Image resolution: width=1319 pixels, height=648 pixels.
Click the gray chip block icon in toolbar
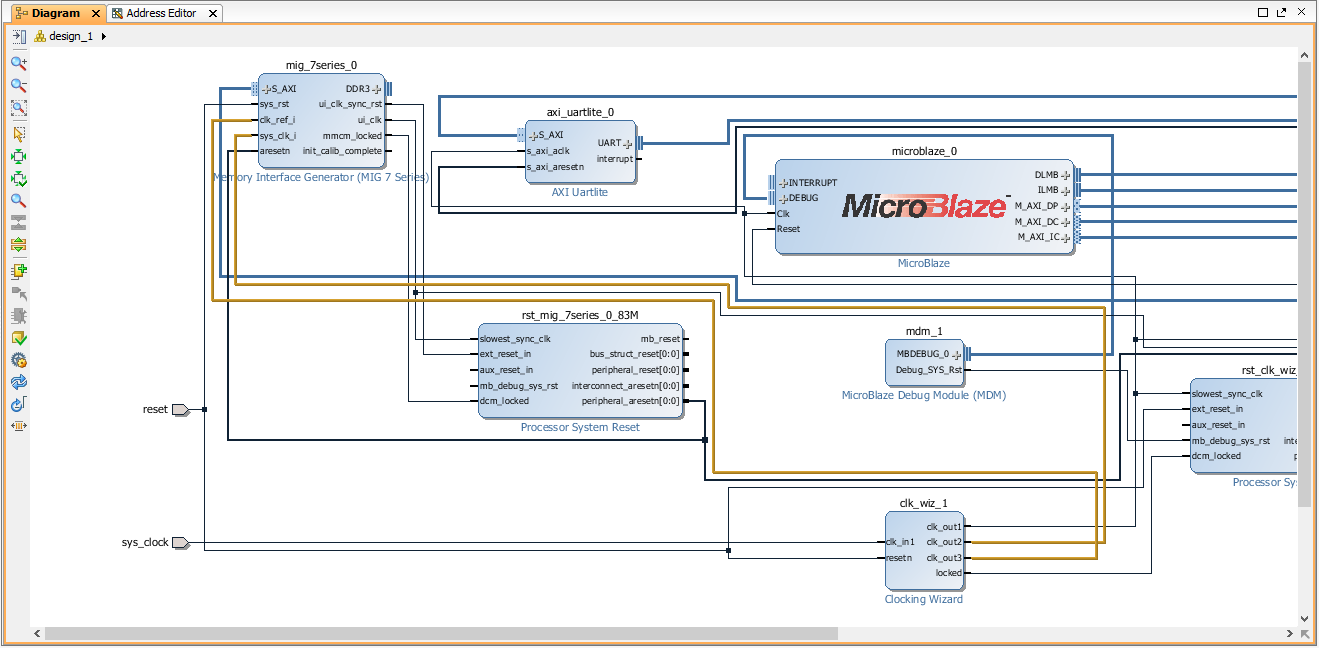tap(18, 316)
